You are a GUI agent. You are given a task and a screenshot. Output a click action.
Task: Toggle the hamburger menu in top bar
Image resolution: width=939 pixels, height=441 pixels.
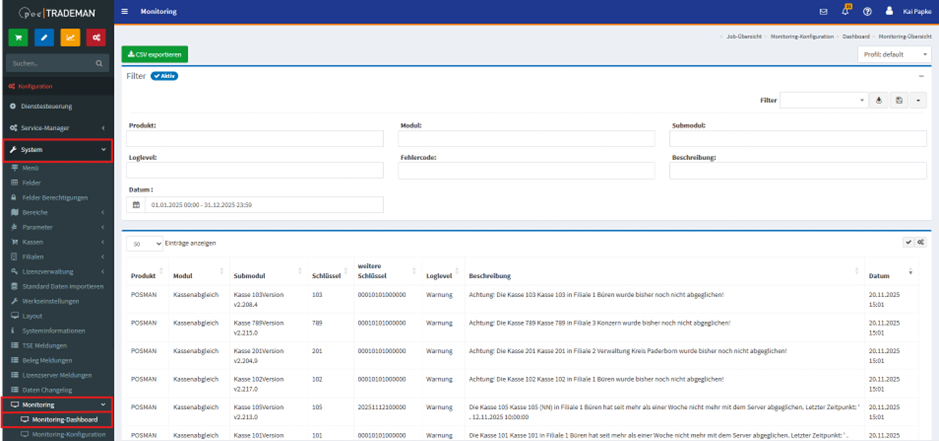pos(124,11)
